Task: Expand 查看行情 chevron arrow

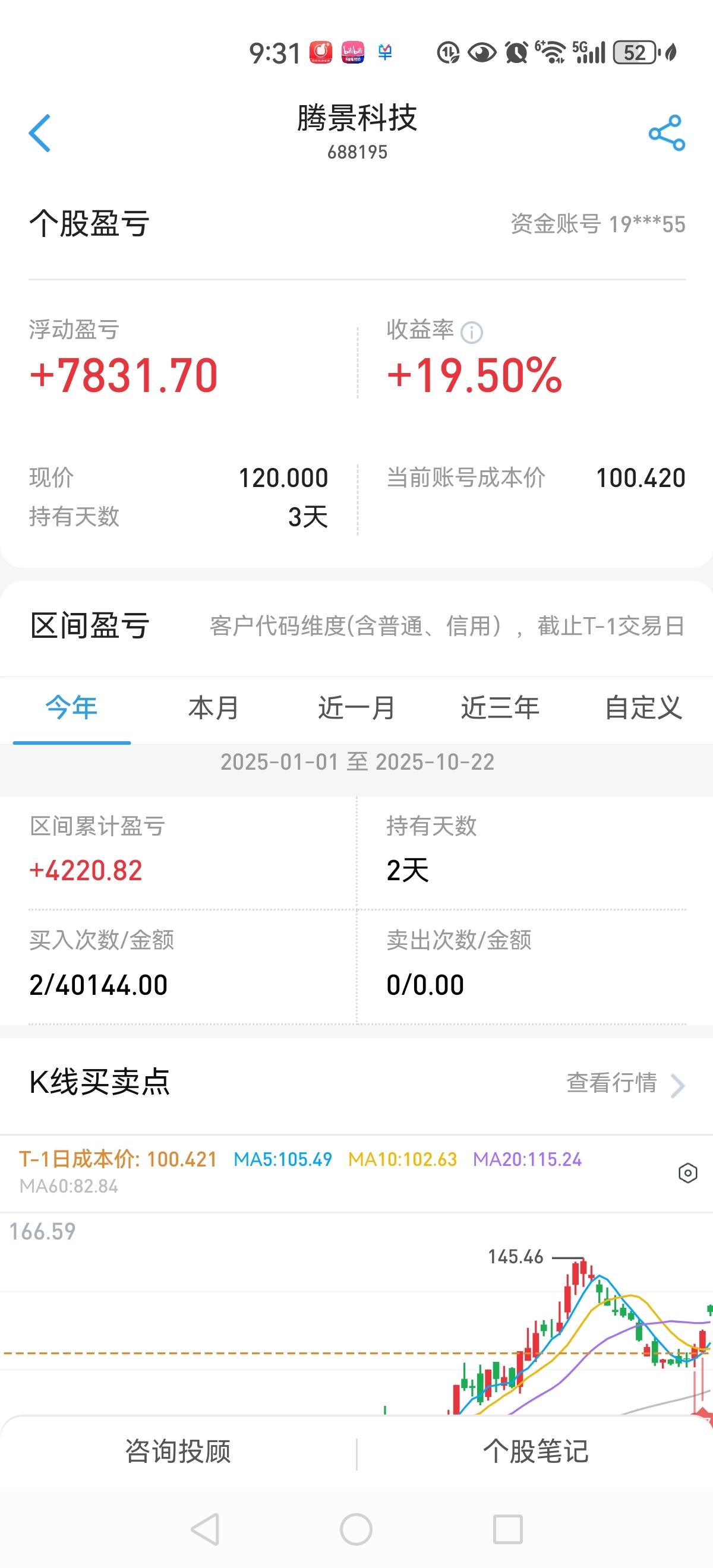Action: click(x=677, y=1085)
